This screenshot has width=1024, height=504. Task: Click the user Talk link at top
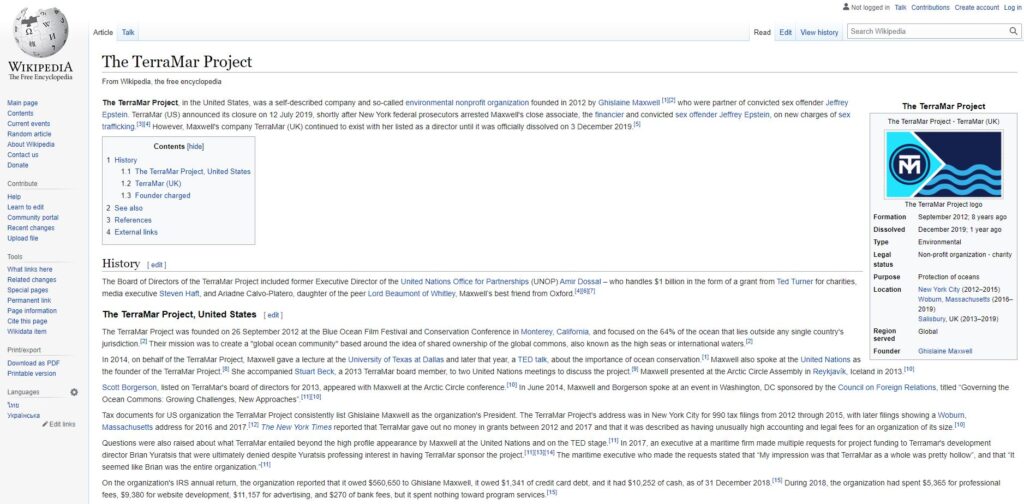pos(900,8)
